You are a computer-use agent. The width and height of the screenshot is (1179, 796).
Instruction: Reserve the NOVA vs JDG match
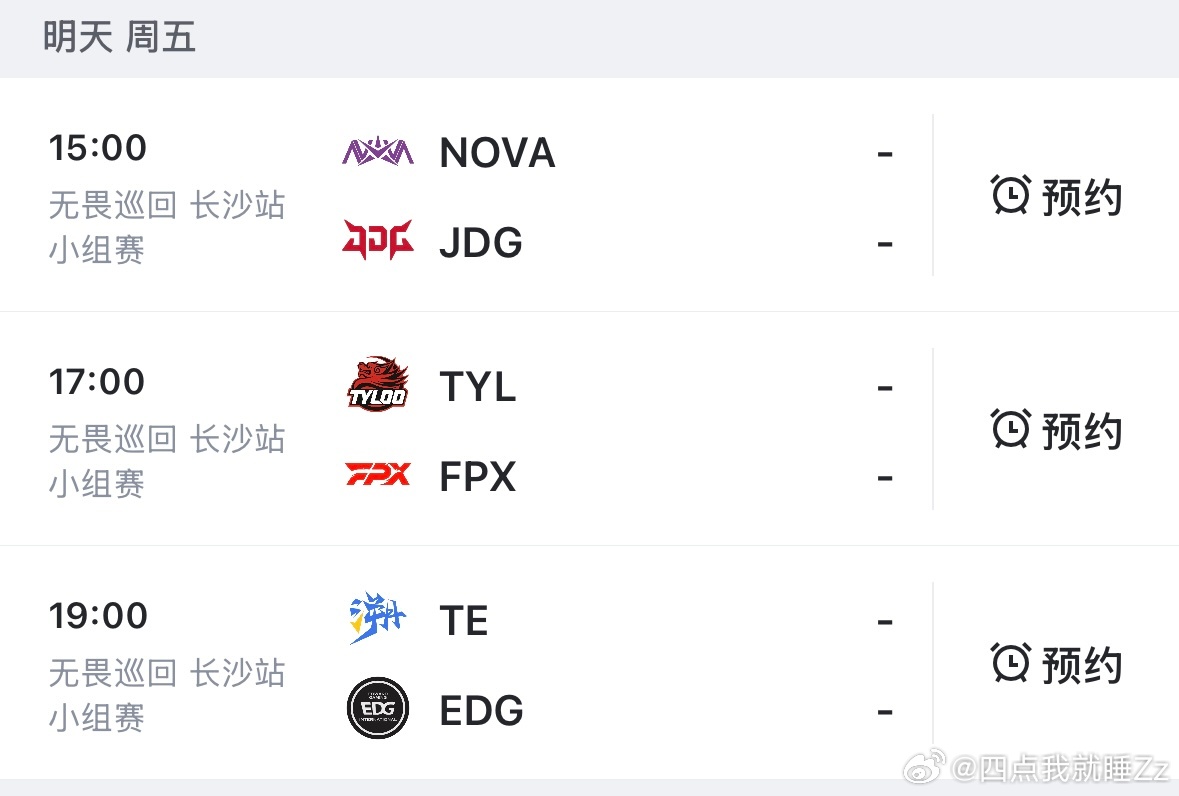pos(1056,196)
